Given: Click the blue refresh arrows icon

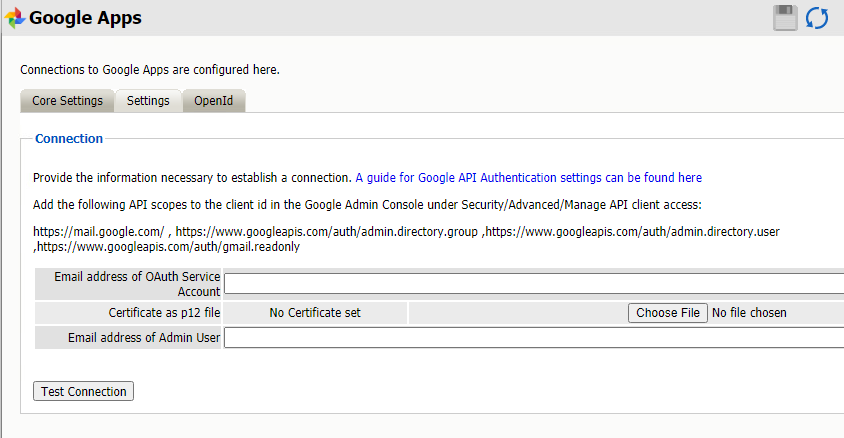Looking at the screenshot, I should [x=817, y=18].
